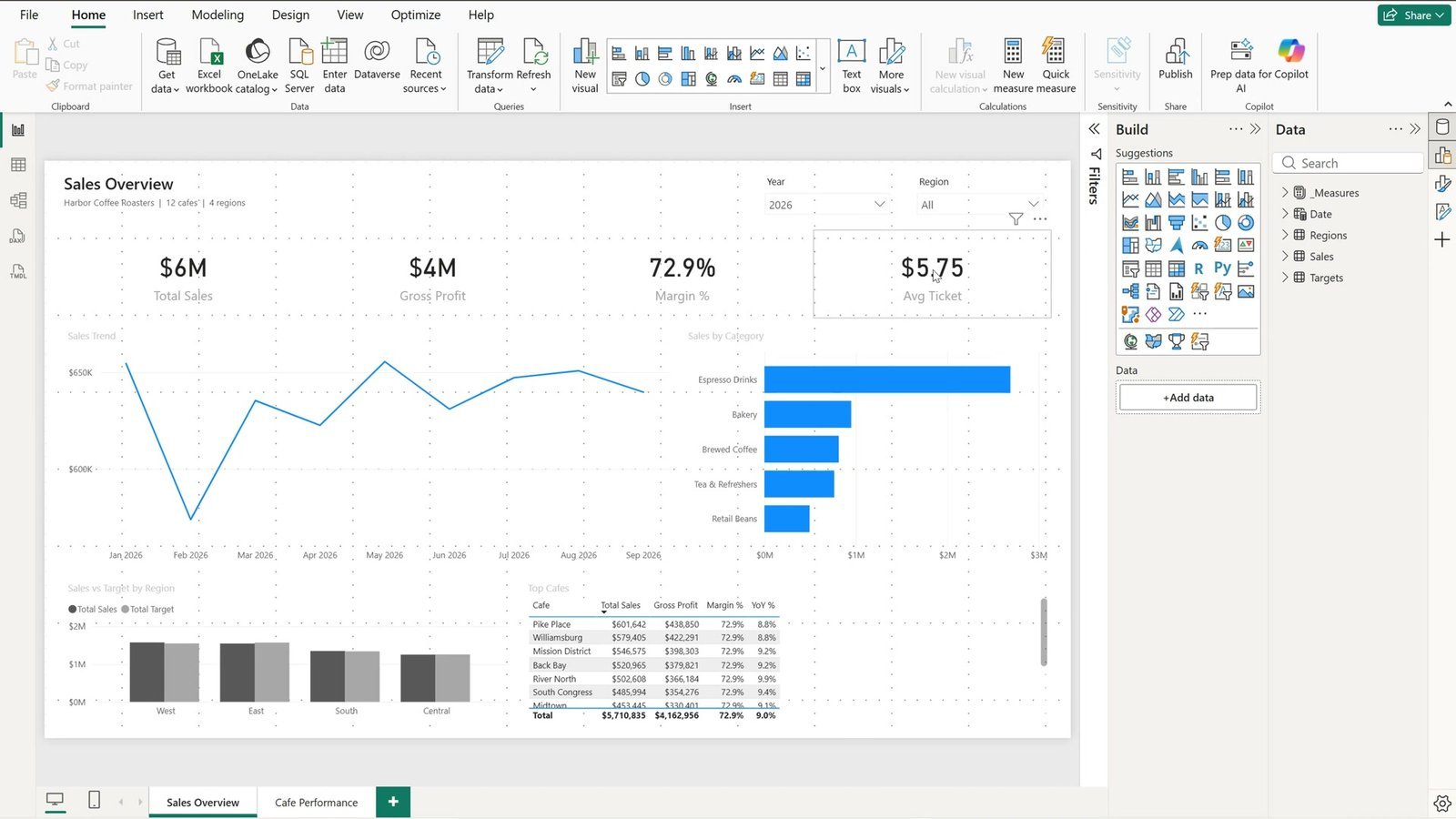Open more options in Build pane header
The image size is (1456, 819).
(x=1236, y=129)
